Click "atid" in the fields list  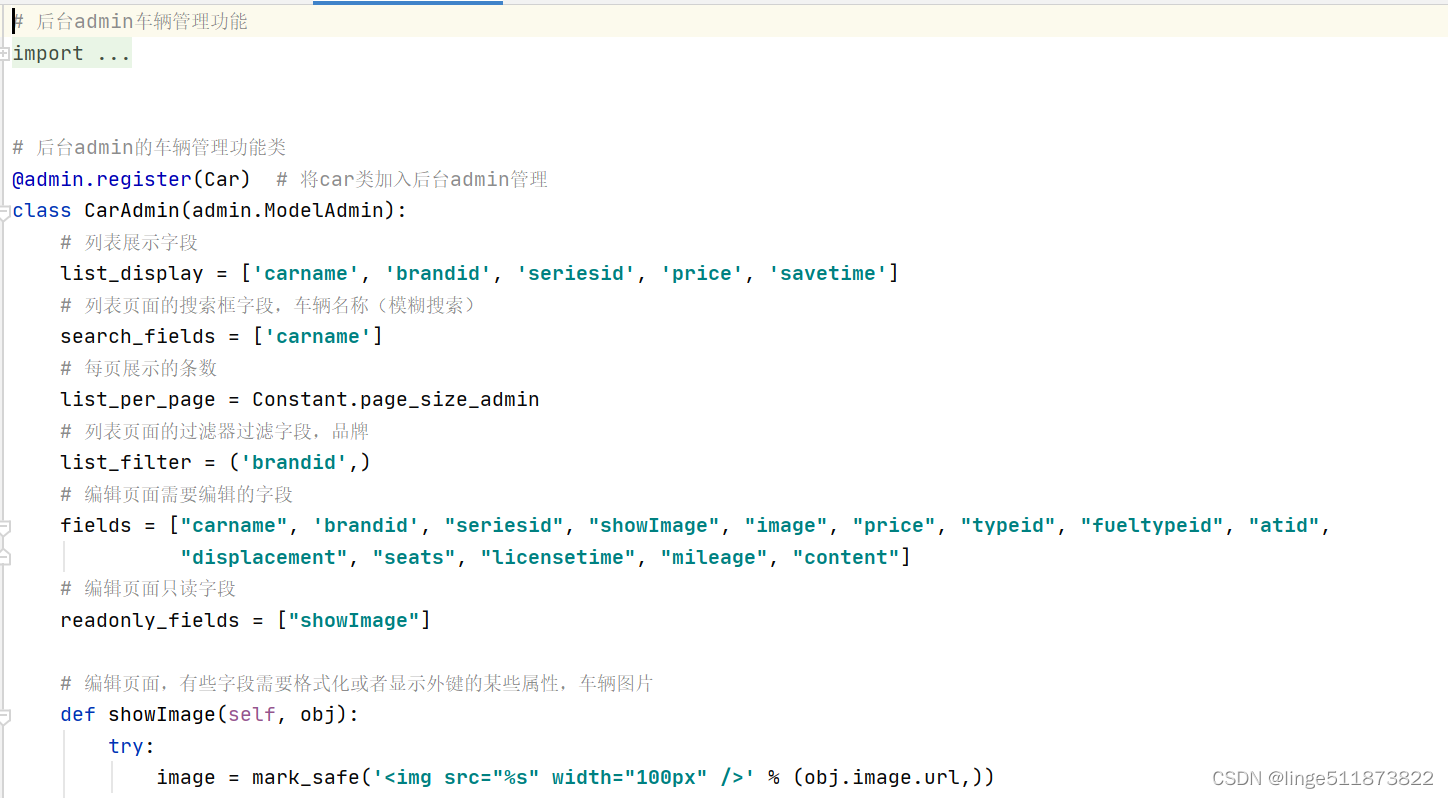click(1284, 526)
